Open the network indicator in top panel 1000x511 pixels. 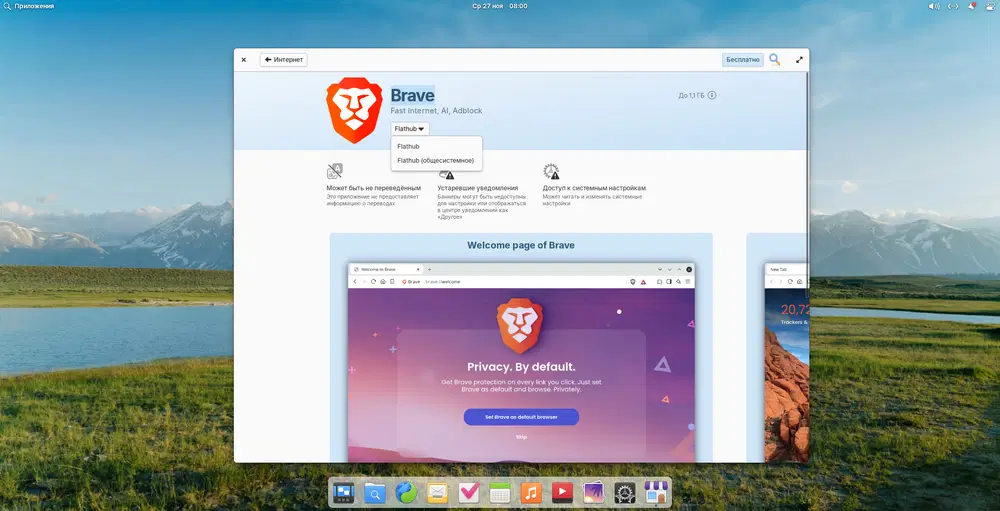click(x=953, y=6)
